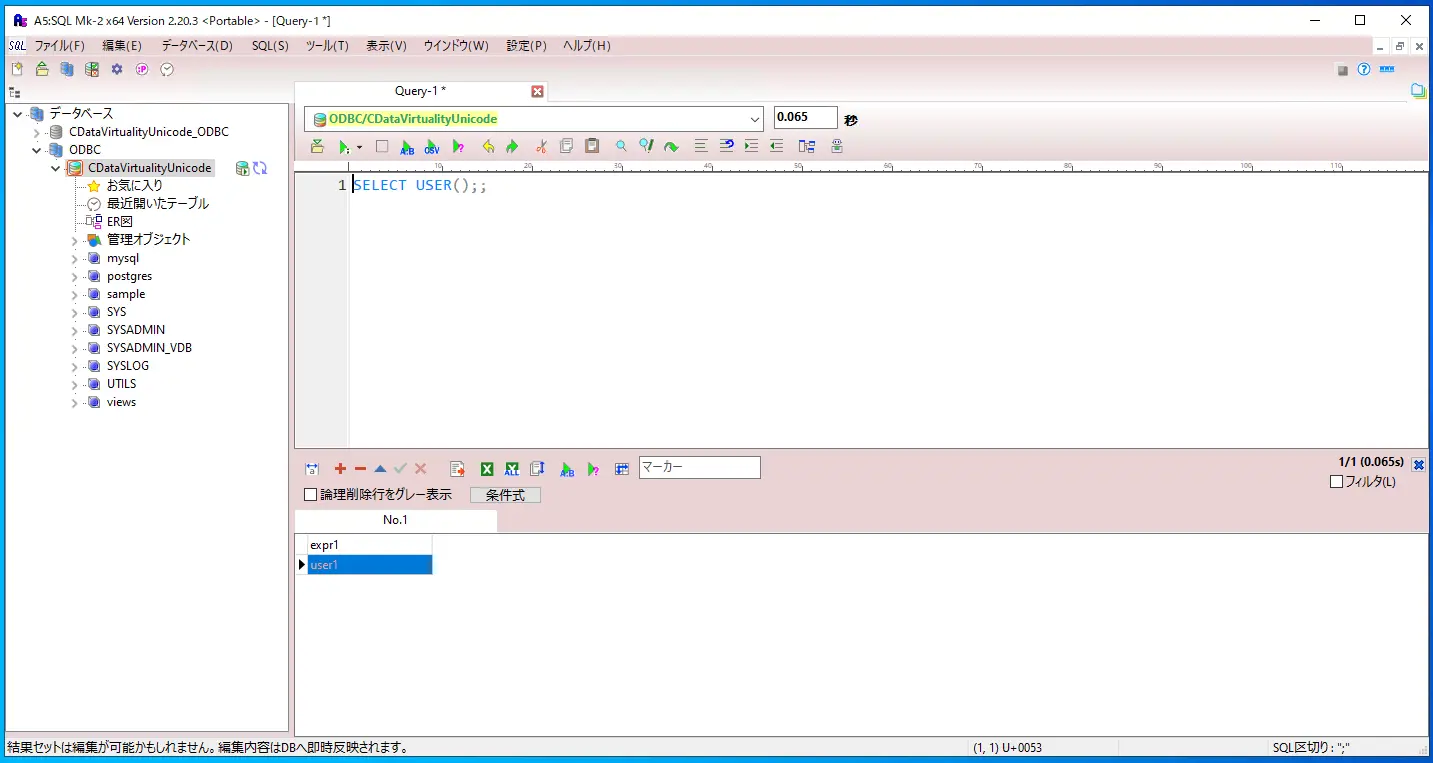Switch to the No.1 result tab
Screen dimensions: 1433x763
[396, 520]
